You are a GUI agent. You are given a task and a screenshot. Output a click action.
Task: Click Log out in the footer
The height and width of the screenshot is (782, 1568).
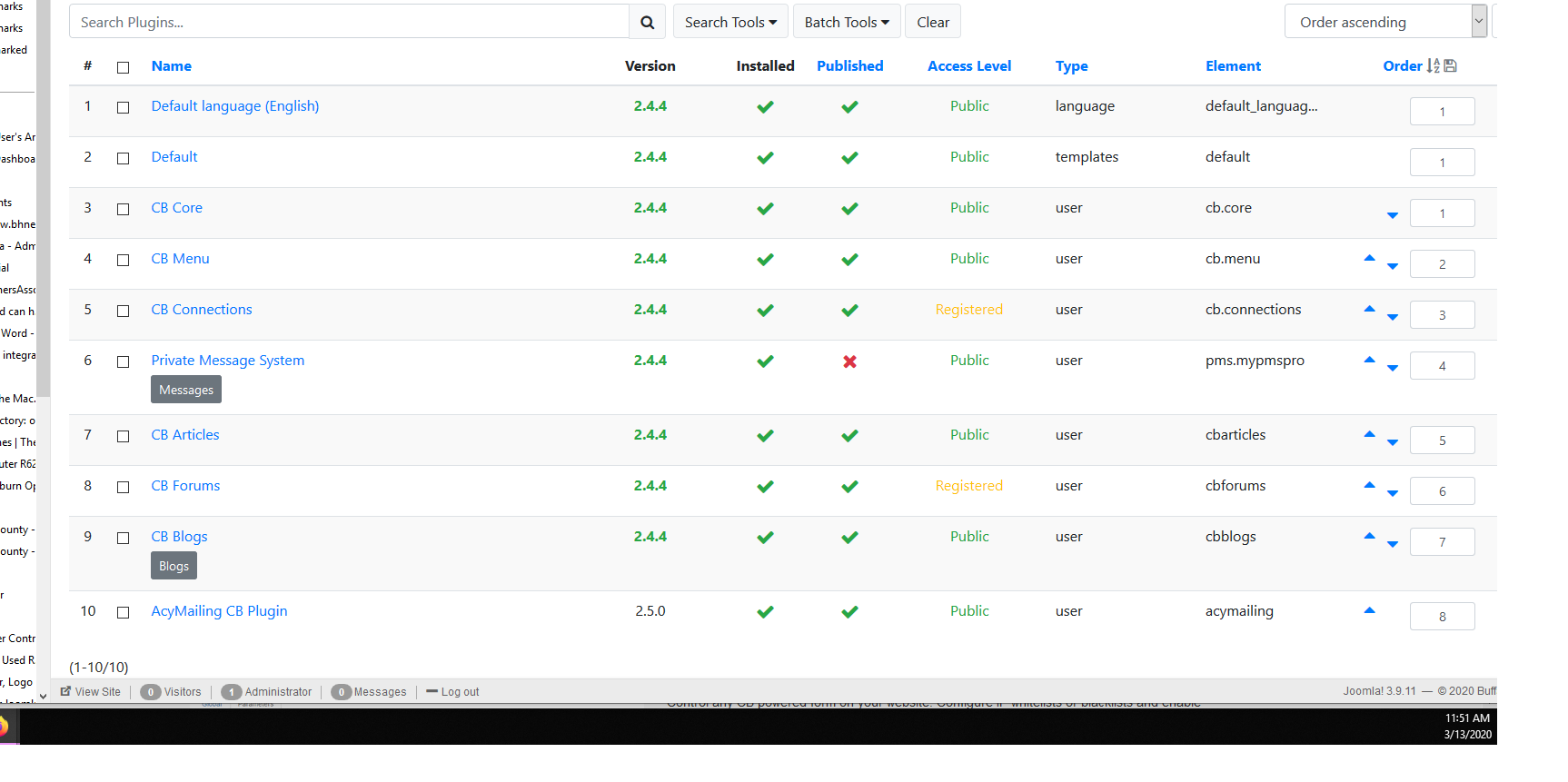(x=452, y=692)
